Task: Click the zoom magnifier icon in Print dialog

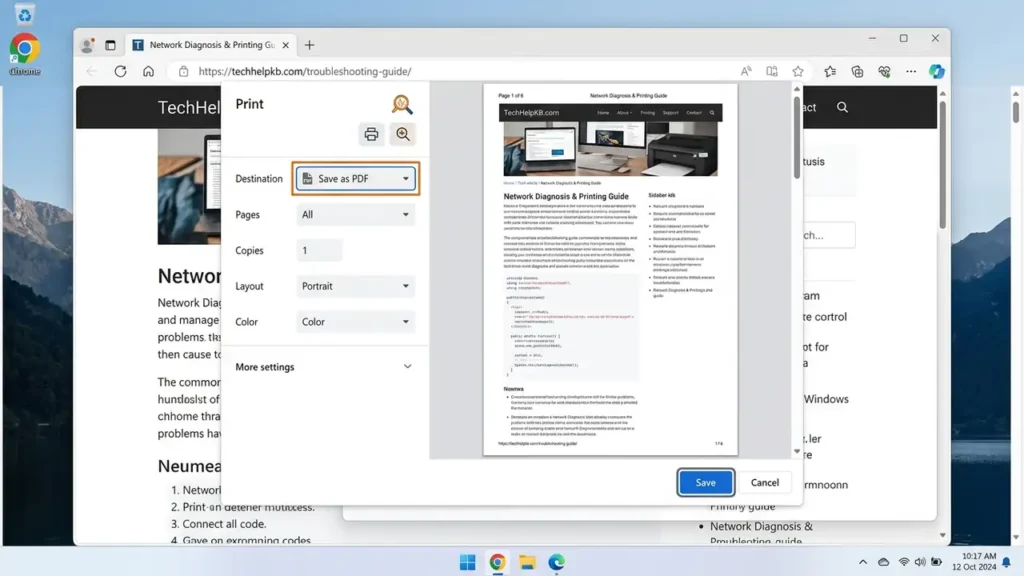Action: pos(403,134)
